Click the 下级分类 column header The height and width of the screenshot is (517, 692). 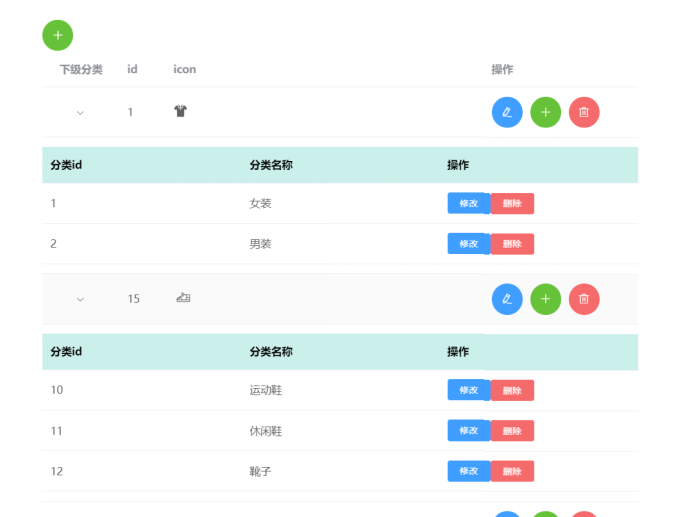pyautogui.click(x=81, y=69)
